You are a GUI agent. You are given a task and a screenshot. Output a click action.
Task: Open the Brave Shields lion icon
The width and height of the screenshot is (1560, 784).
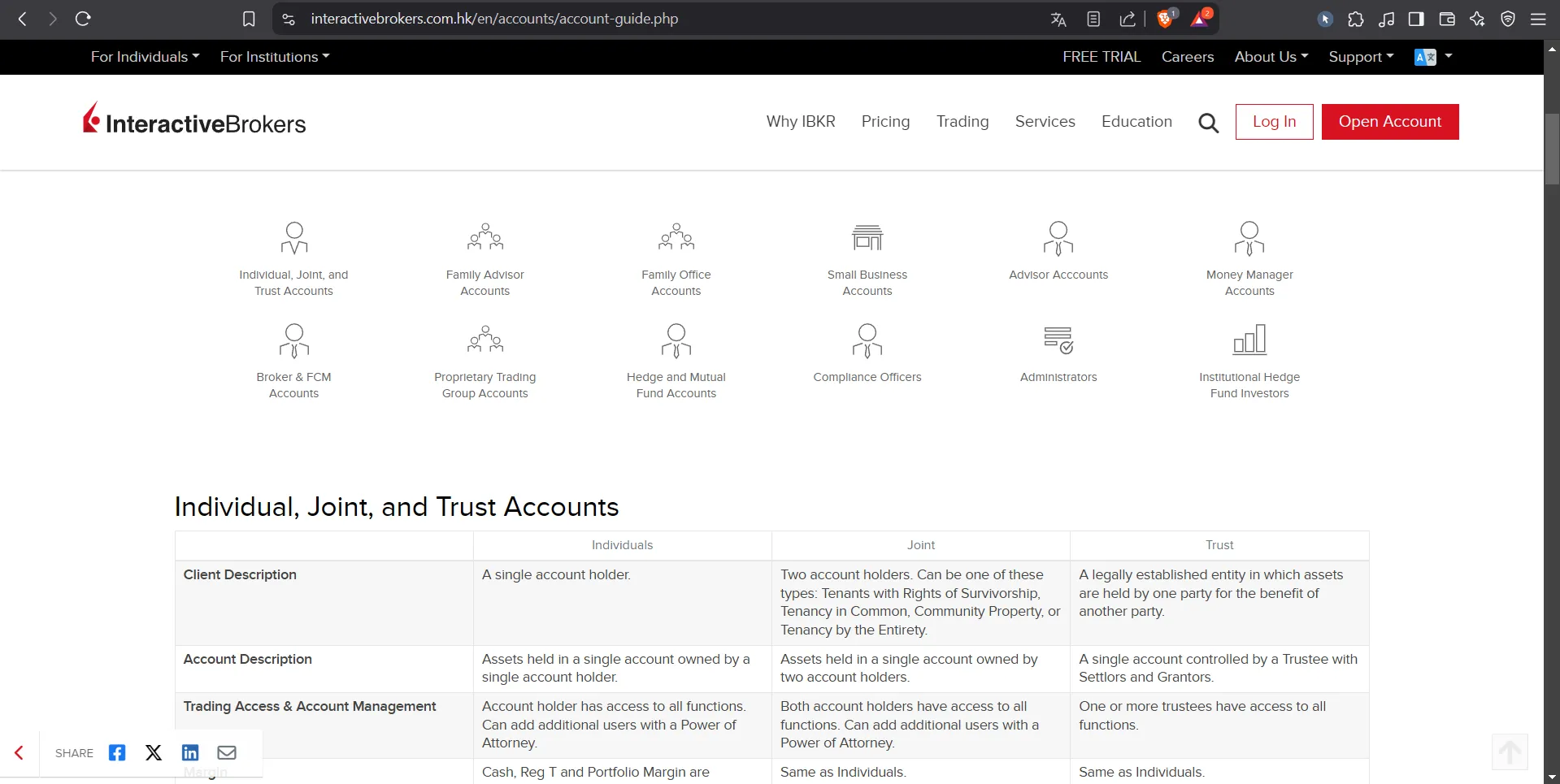point(1166,19)
